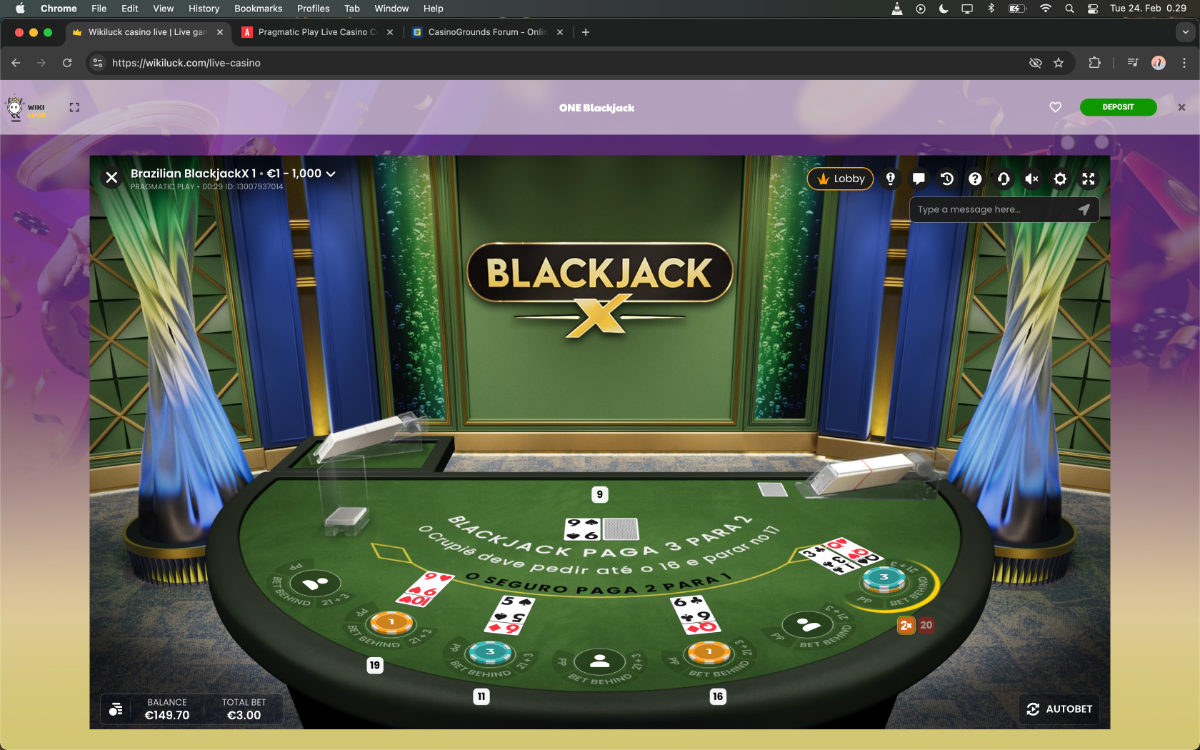Switch to CasinoGrounds Forum tab
The height and width of the screenshot is (750, 1200).
tap(484, 32)
